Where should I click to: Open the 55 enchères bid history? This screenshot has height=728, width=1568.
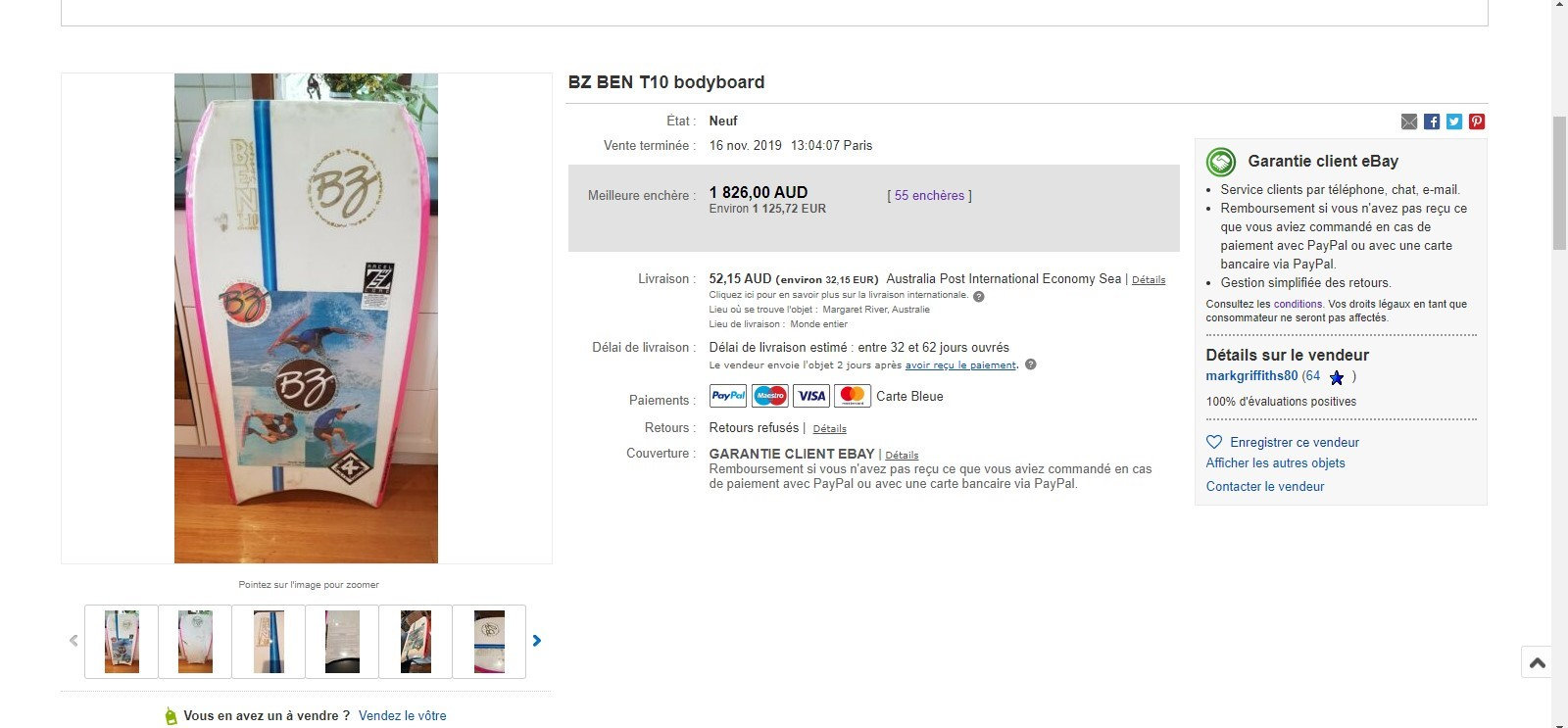[929, 196]
